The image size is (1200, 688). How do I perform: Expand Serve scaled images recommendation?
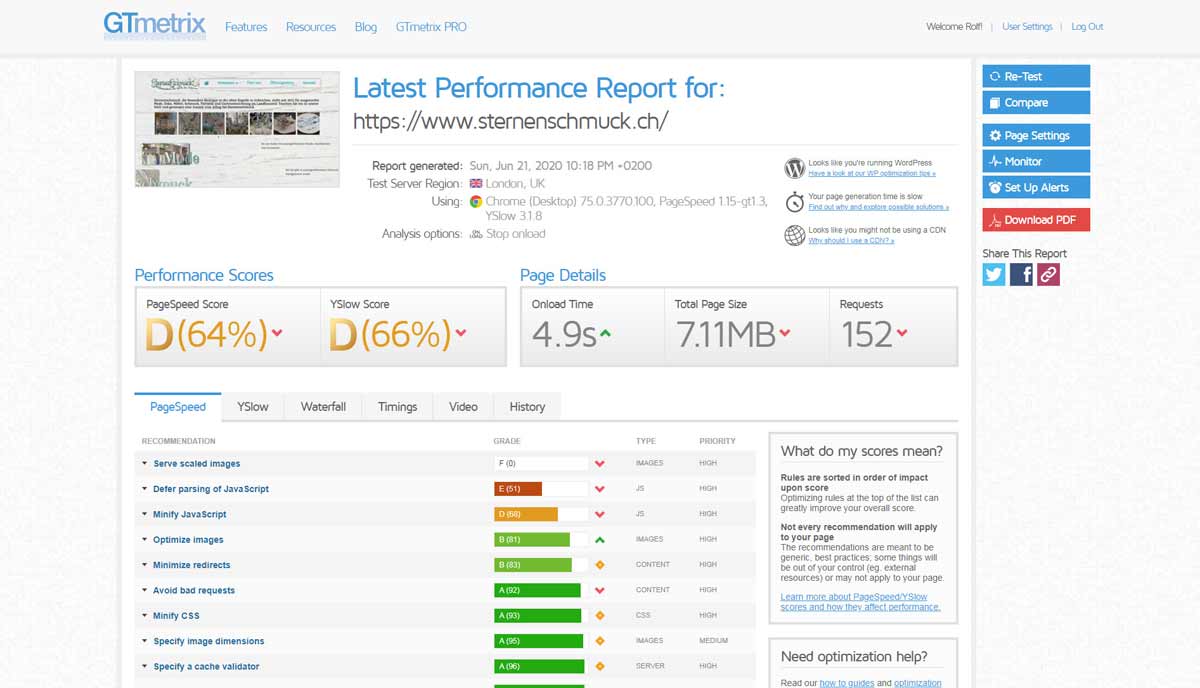pos(196,464)
